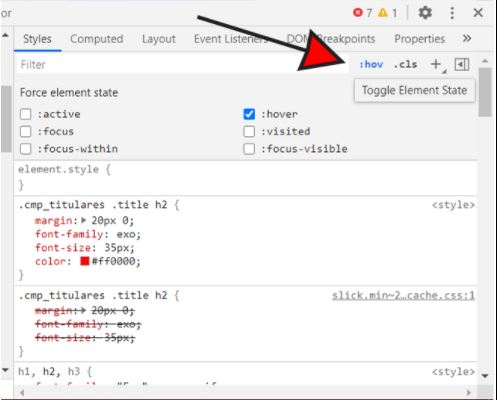Image resolution: width=497 pixels, height=400 pixels.
Task: Click the left pane scroll-down arrow
Action: [6, 370]
